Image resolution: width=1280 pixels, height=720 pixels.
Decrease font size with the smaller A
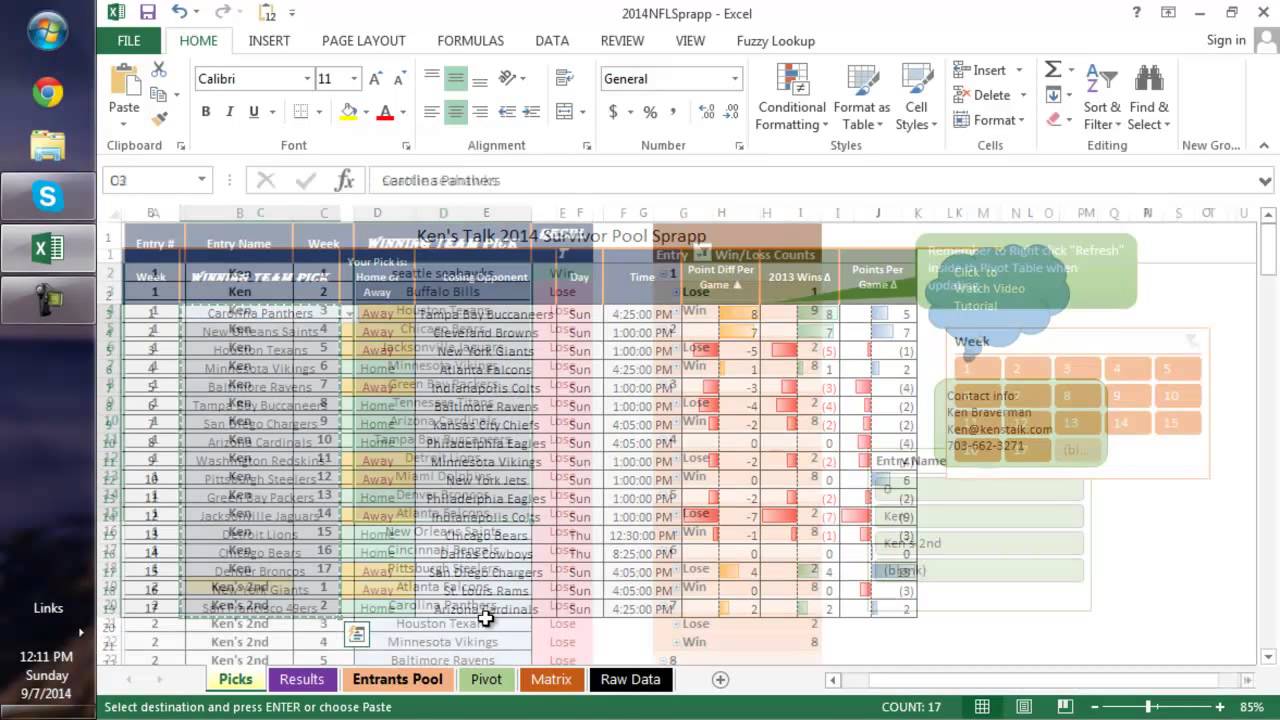(399, 79)
